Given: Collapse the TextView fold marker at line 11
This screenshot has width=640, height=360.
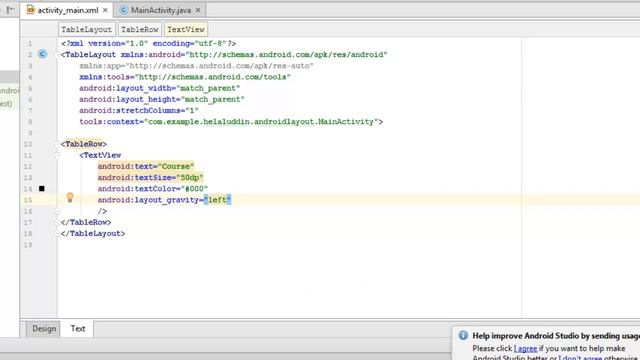Looking at the screenshot, I should pyautogui.click(x=58, y=155).
